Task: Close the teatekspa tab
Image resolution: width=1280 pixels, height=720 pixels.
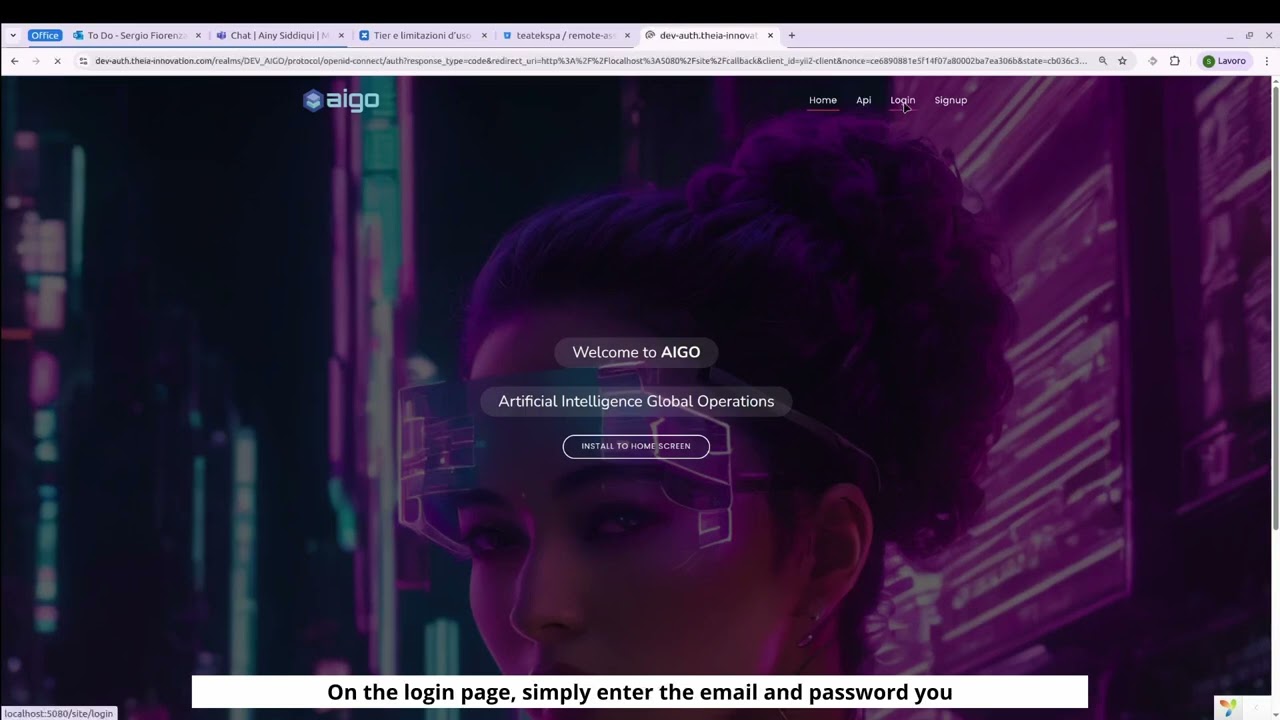Action: 627,35
